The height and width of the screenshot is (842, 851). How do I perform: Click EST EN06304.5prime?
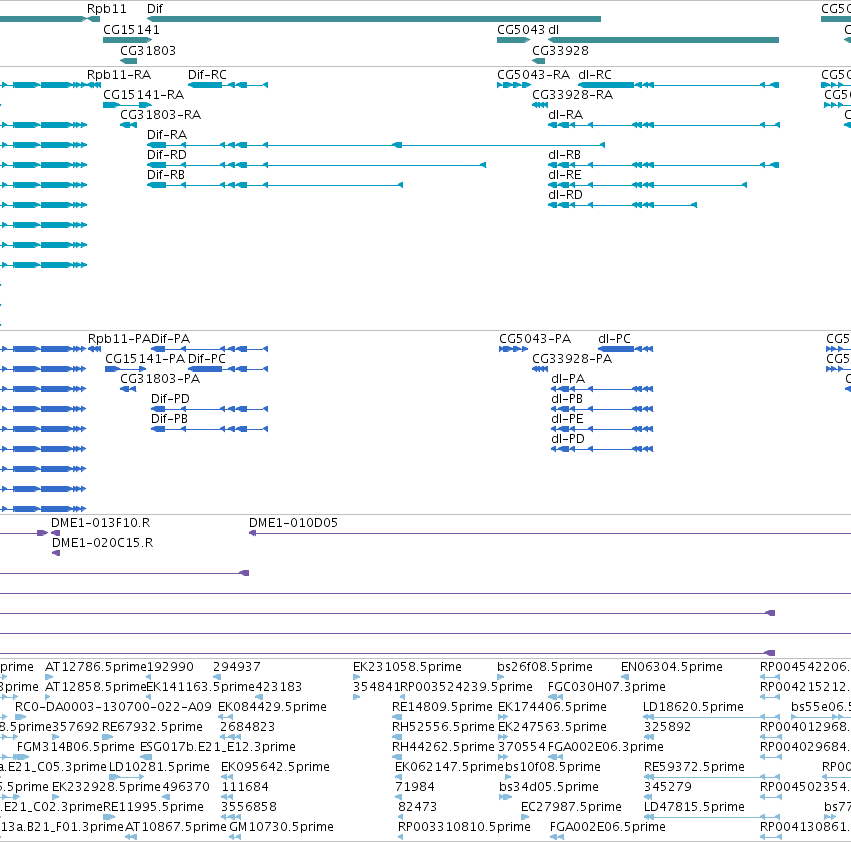(x=672, y=667)
